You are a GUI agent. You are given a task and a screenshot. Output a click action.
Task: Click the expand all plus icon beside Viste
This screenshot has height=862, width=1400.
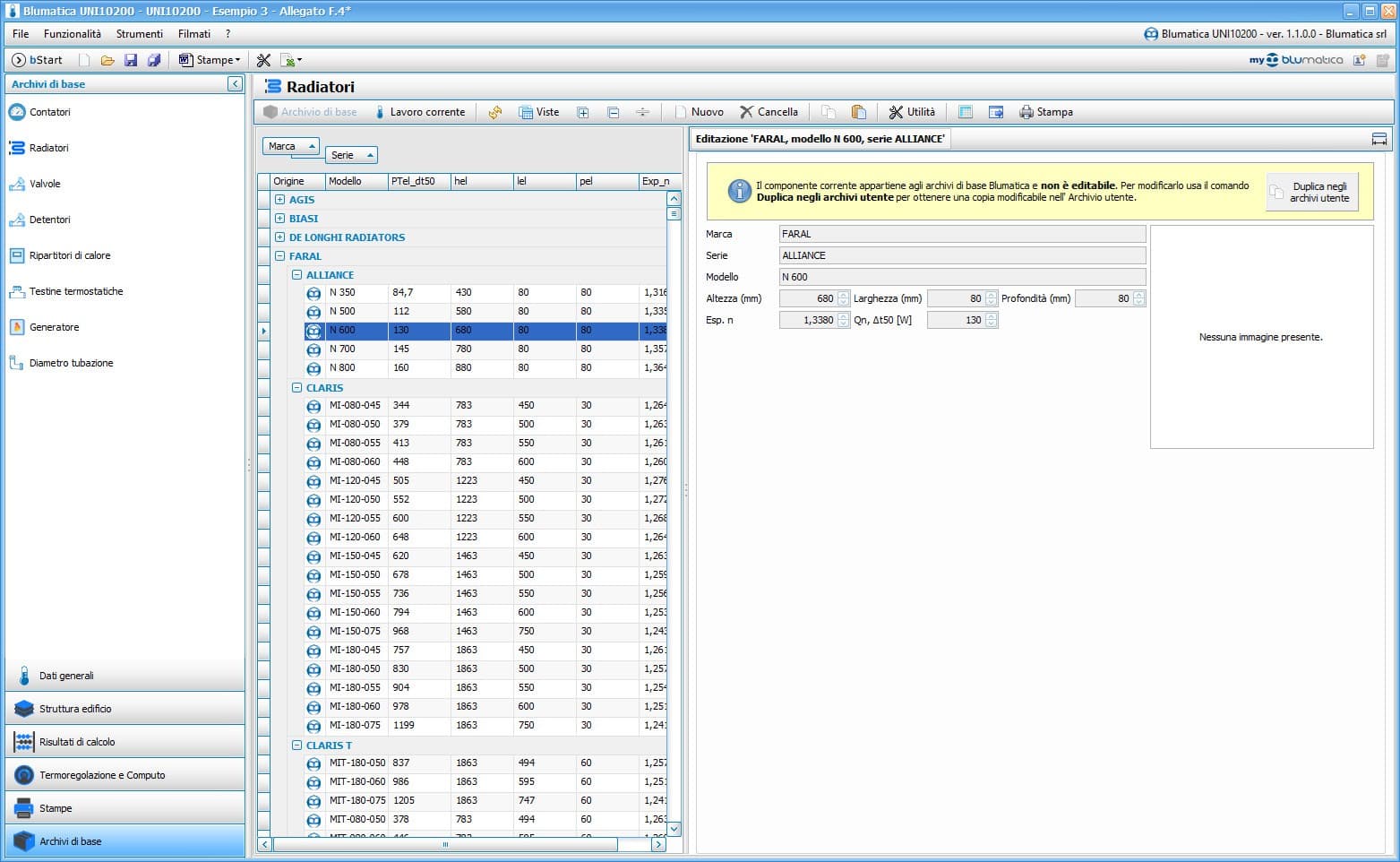583,112
